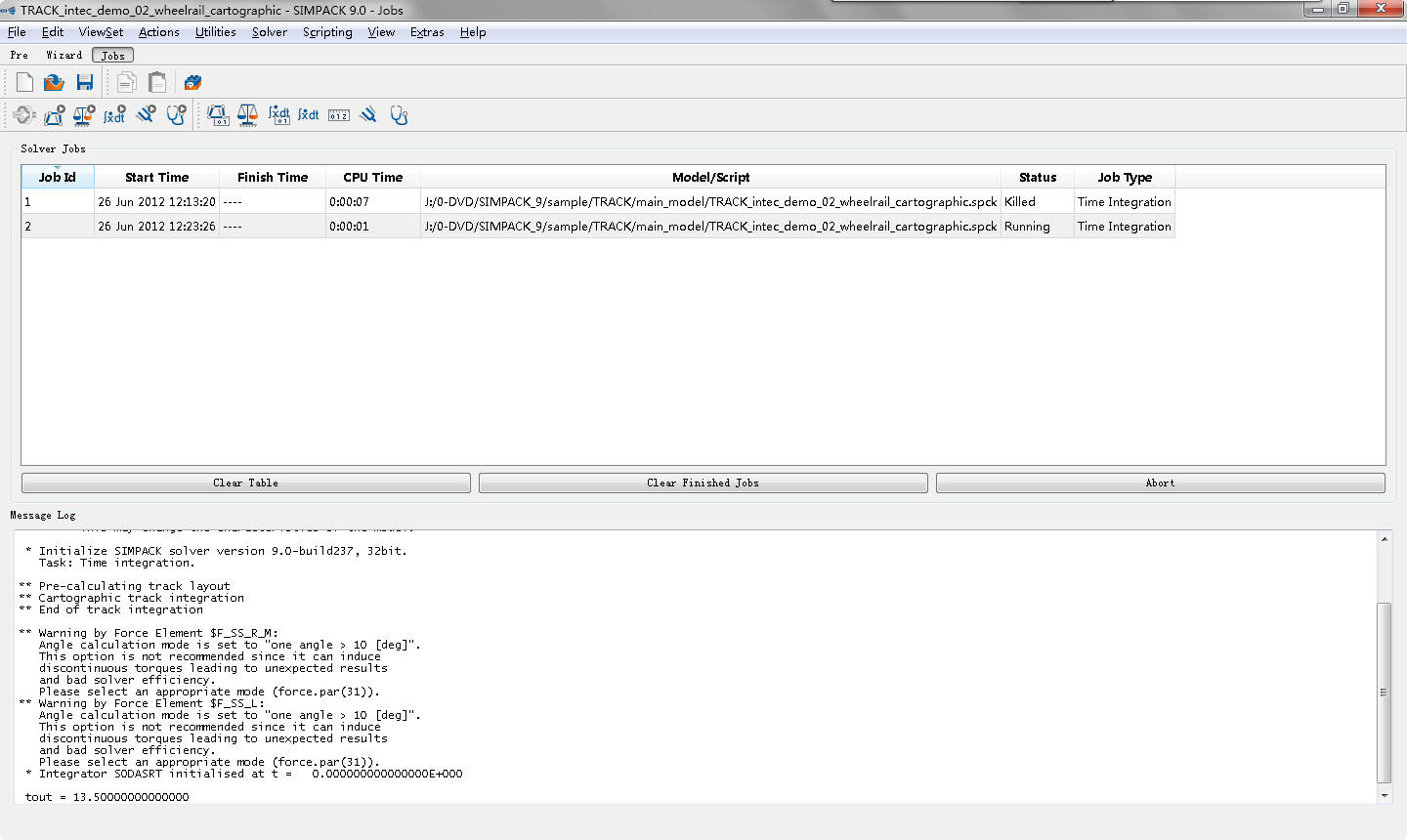Sort by Status column header
Viewport: 1407px width, 840px height.
(1038, 177)
